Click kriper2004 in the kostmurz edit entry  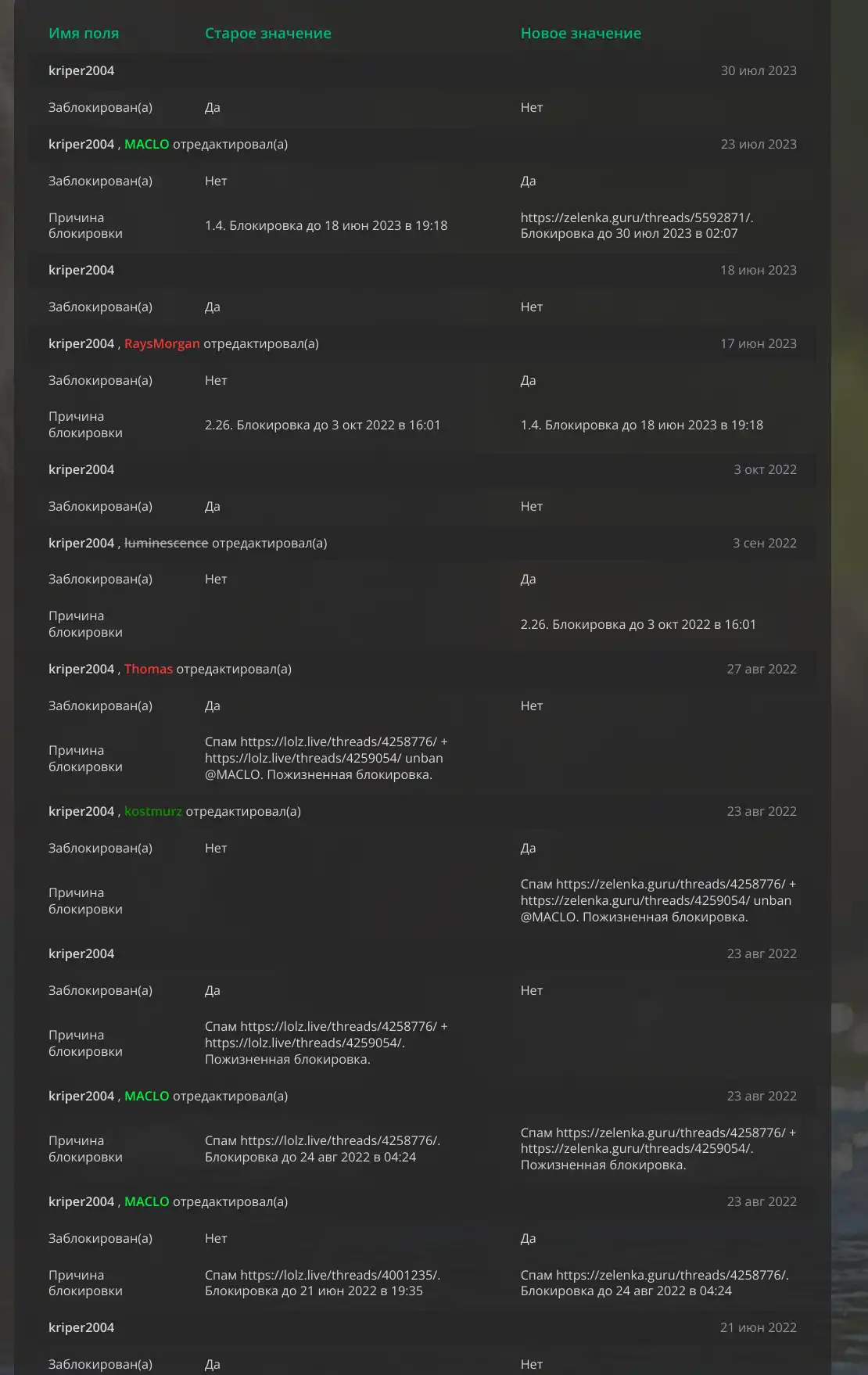coord(81,811)
